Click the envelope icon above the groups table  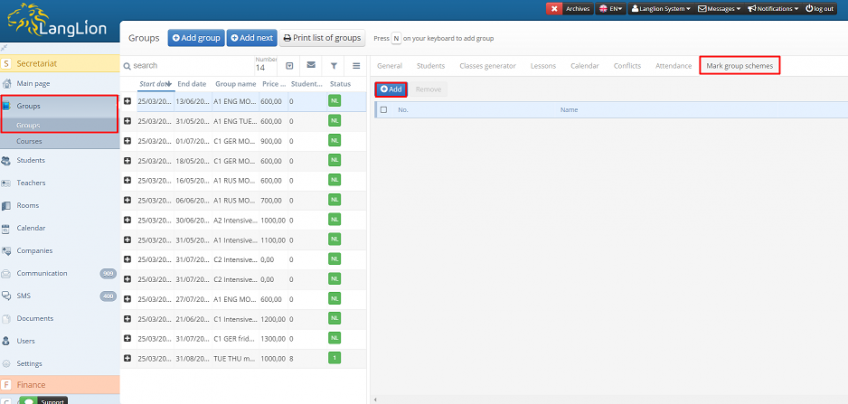click(x=311, y=65)
